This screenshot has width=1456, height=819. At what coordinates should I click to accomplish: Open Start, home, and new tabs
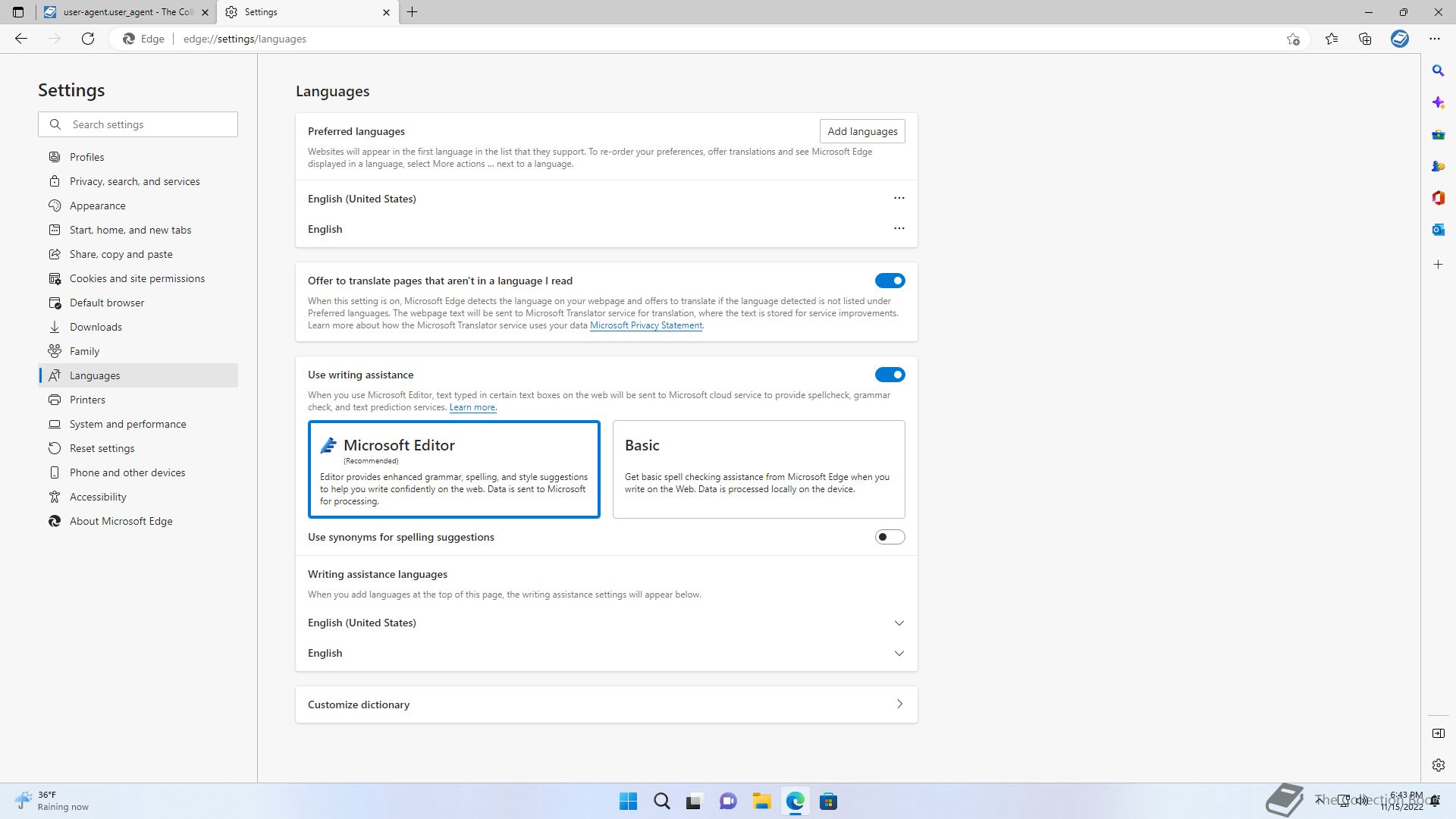pos(138,230)
